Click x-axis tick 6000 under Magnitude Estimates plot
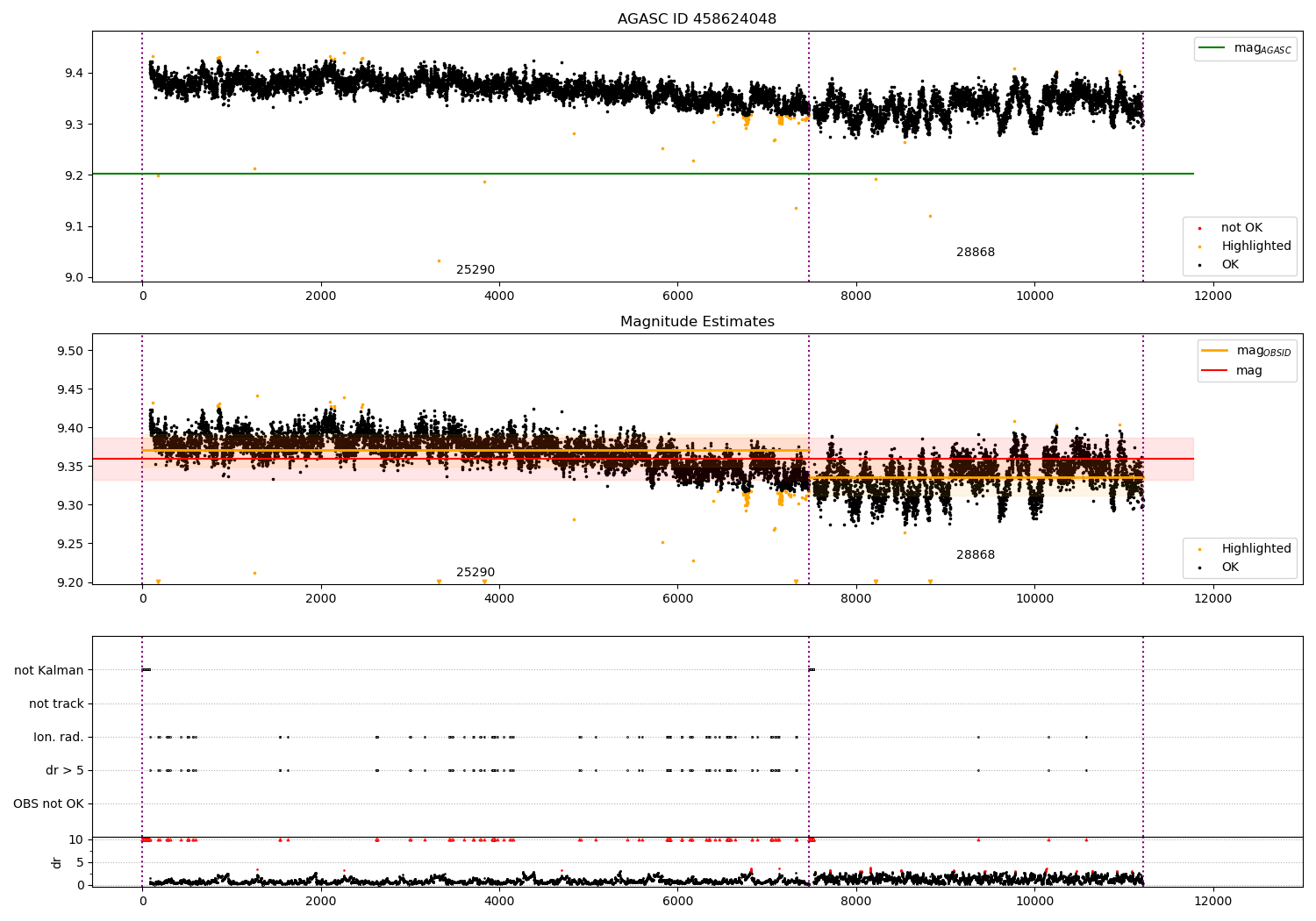 click(x=678, y=599)
